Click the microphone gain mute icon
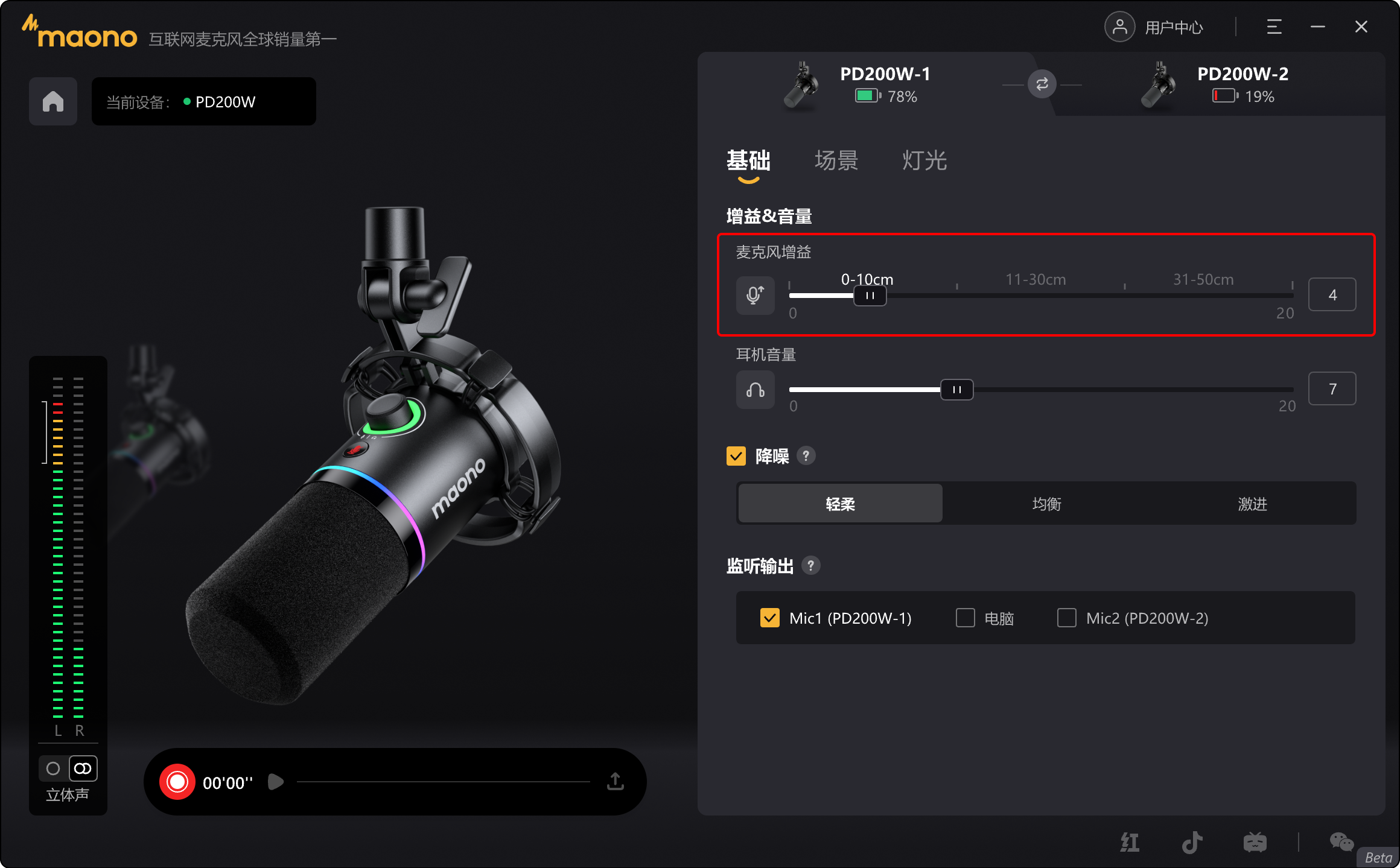This screenshot has height=868, width=1400. tap(755, 295)
